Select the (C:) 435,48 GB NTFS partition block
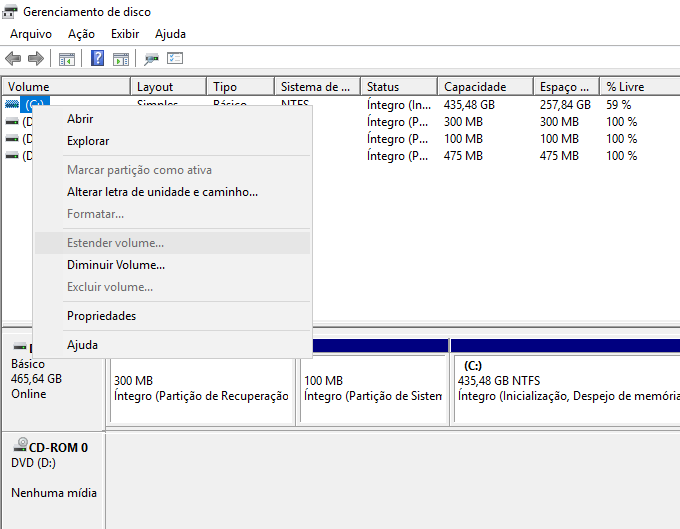This screenshot has width=680, height=529. point(567,388)
